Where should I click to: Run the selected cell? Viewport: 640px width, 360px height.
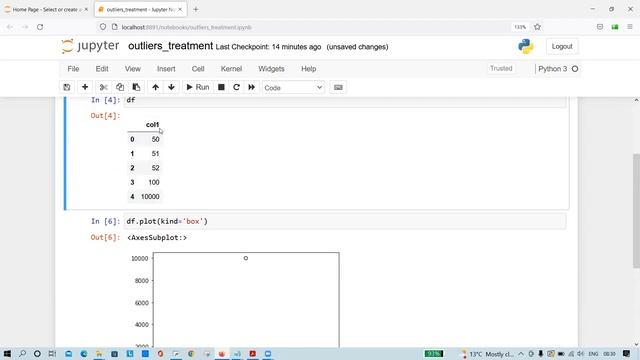(x=198, y=87)
